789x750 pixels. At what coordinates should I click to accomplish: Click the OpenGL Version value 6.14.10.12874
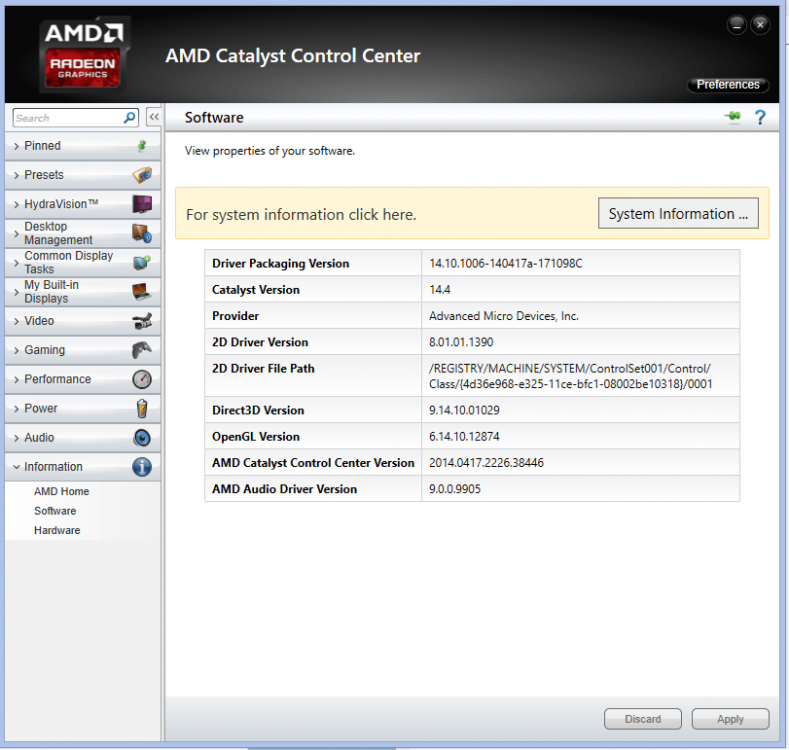coord(464,436)
